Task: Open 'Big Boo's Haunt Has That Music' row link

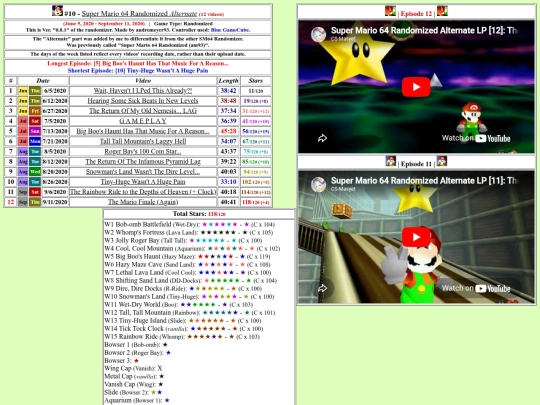Action: point(143,131)
